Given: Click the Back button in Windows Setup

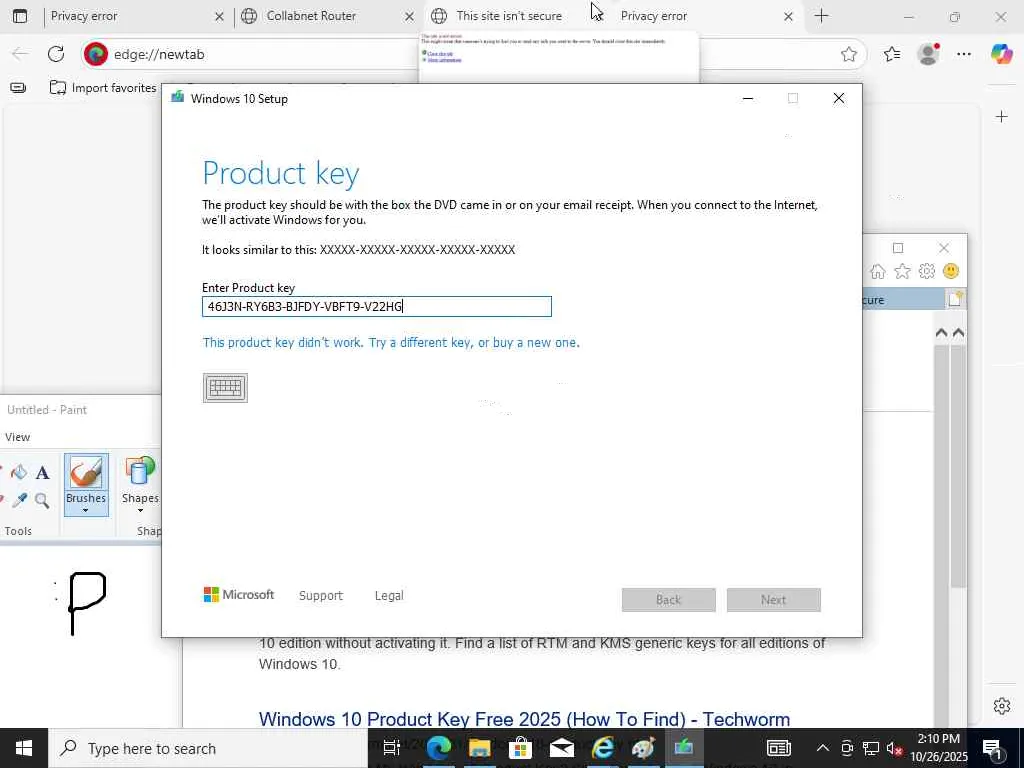Looking at the screenshot, I should click(669, 600).
